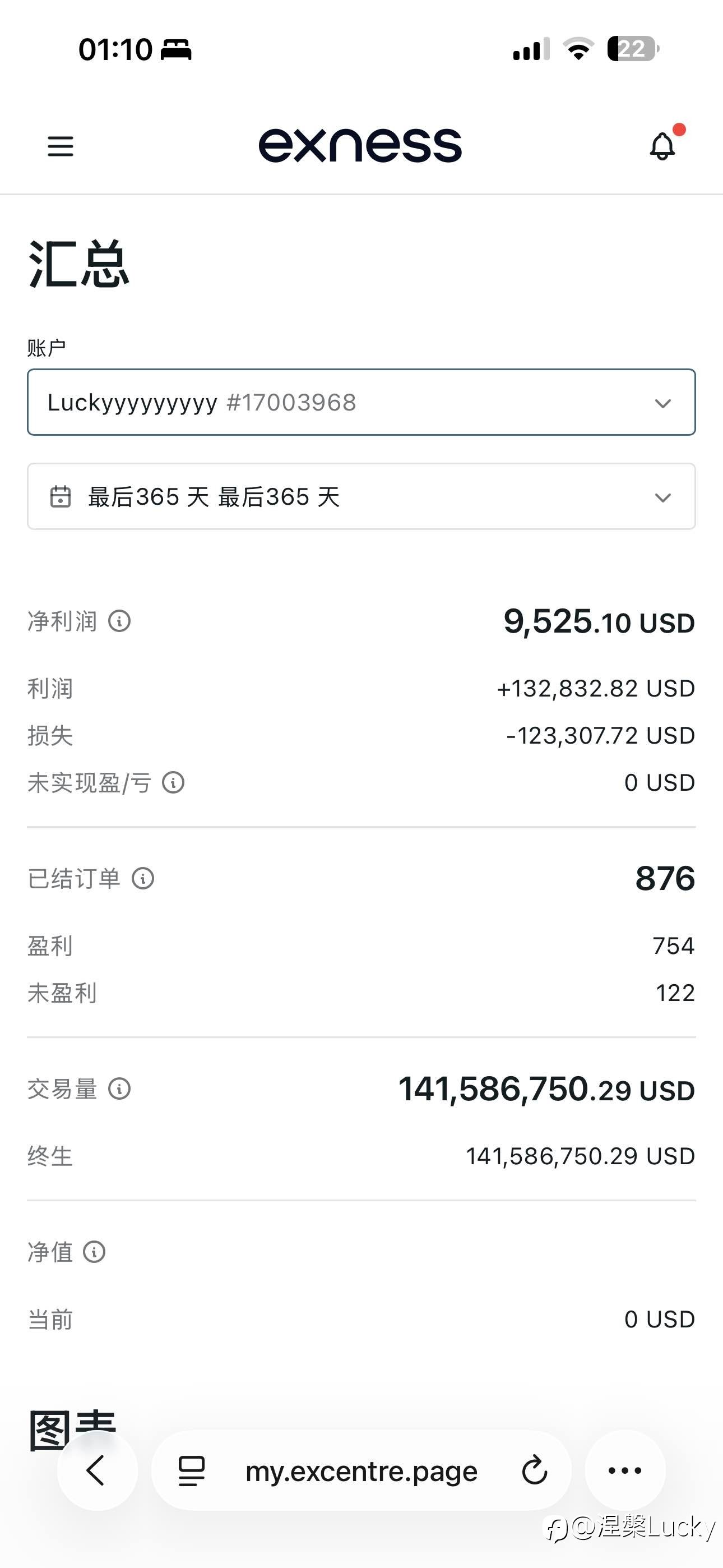Viewport: 723px width, 1568px height.
Task: Tap the Exness logo
Action: pos(360,145)
